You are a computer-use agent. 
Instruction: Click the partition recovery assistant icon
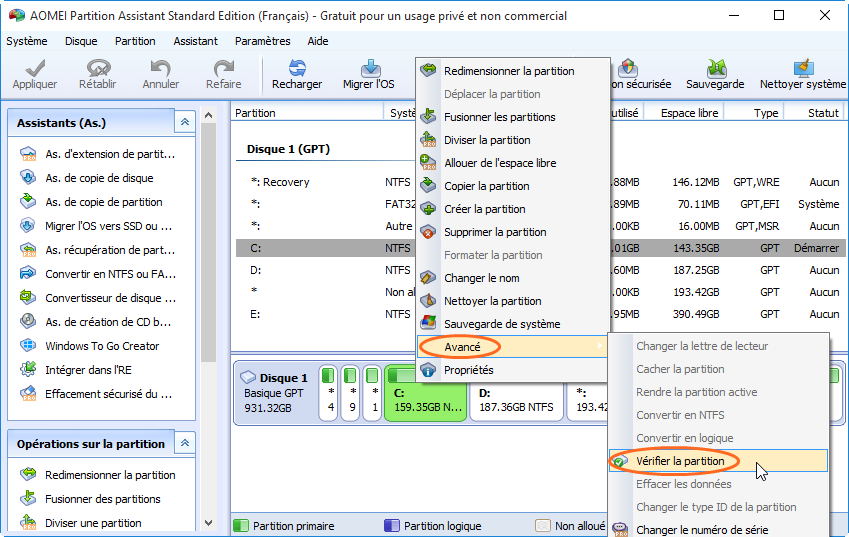[x=28, y=250]
